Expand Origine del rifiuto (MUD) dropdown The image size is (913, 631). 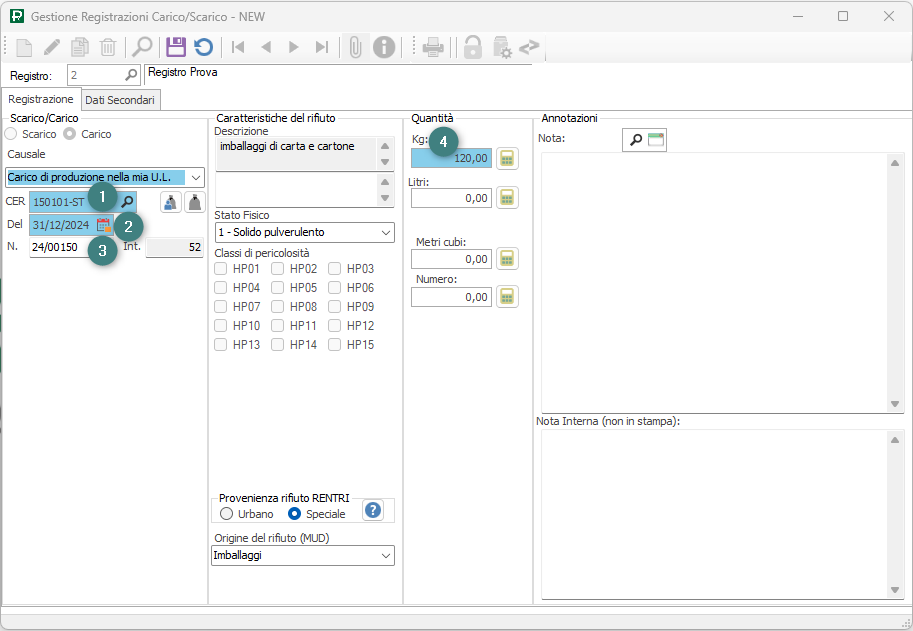coord(386,555)
